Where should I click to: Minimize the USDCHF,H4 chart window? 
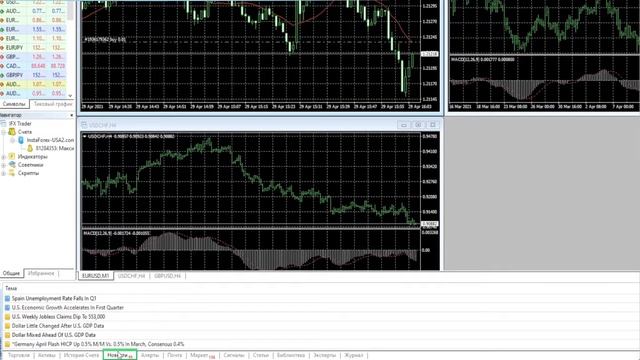[x=404, y=125]
